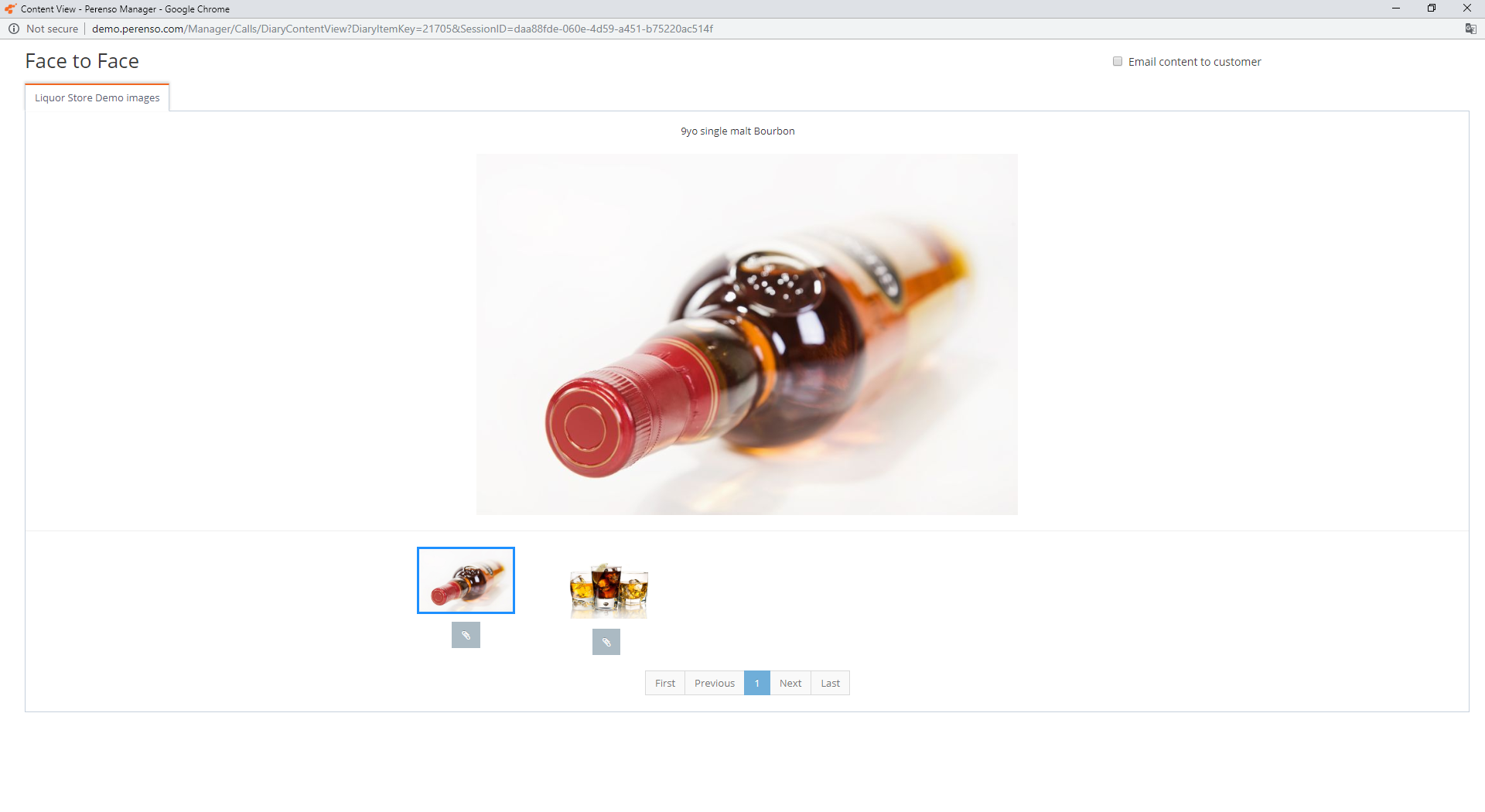The width and height of the screenshot is (1485, 812).
Task: Restore down the Chrome window
Action: [x=1432, y=9]
